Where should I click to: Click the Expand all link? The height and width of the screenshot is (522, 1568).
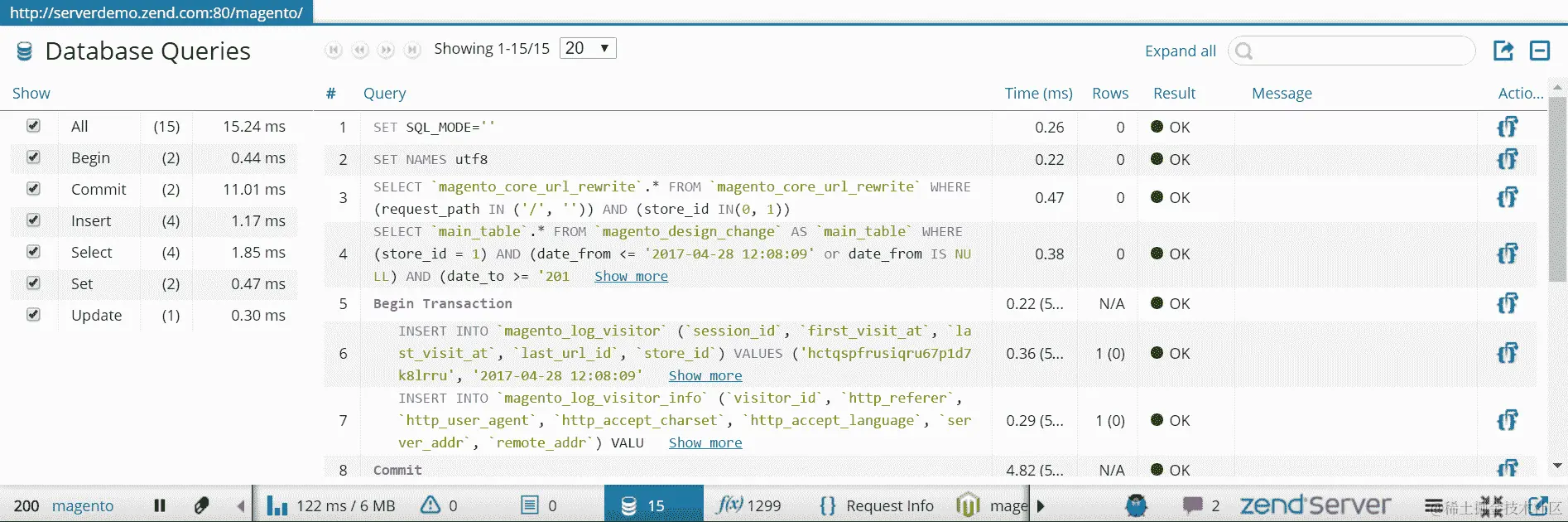point(1180,51)
